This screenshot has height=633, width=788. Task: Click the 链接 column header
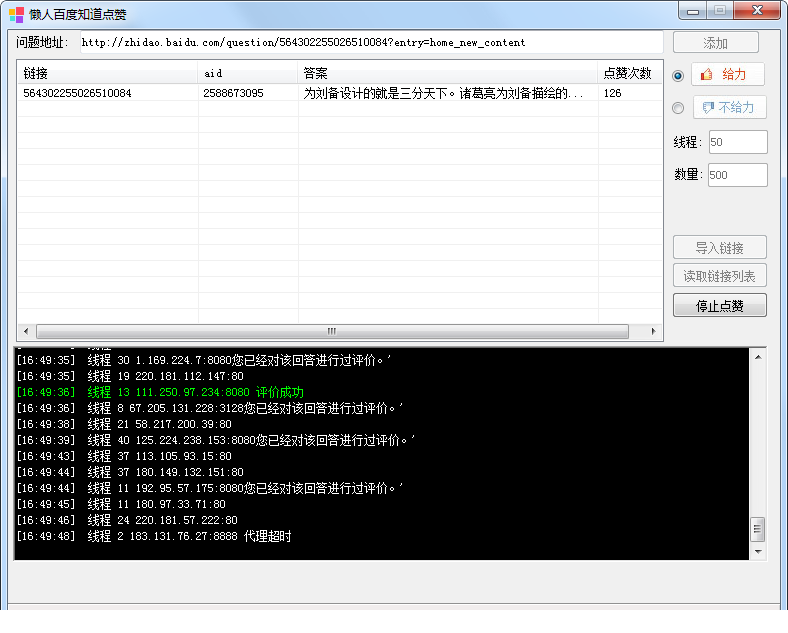[x=108, y=73]
